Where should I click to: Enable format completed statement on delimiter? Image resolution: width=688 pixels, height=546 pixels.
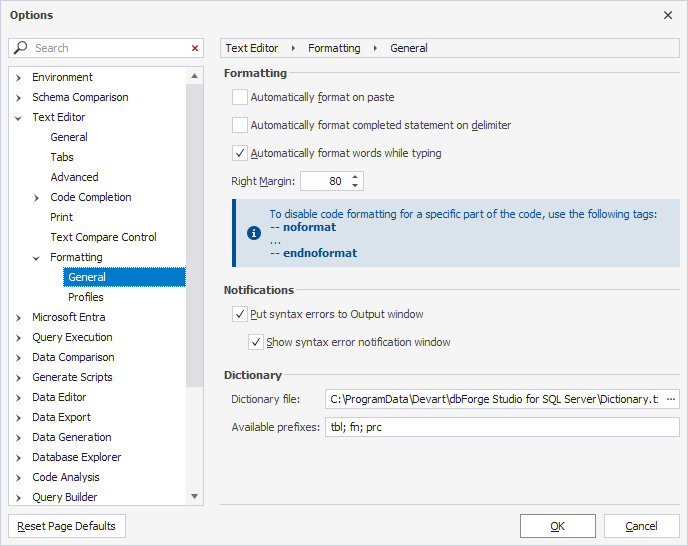click(x=240, y=125)
